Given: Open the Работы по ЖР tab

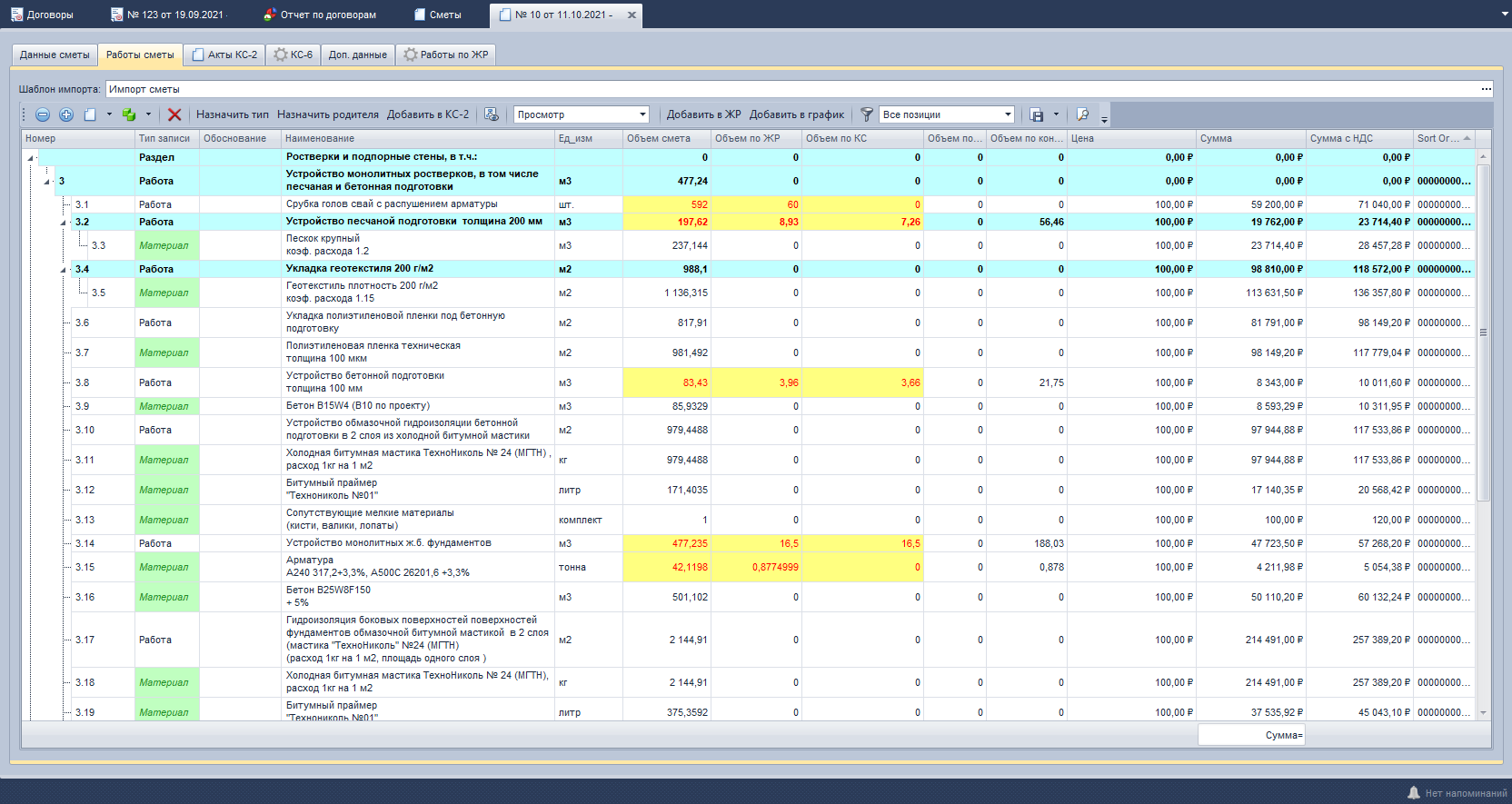Looking at the screenshot, I should click(446, 55).
